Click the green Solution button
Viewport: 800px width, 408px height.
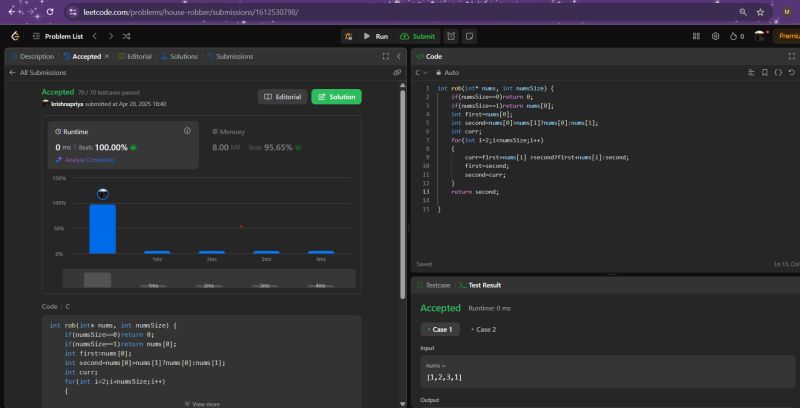coord(336,97)
